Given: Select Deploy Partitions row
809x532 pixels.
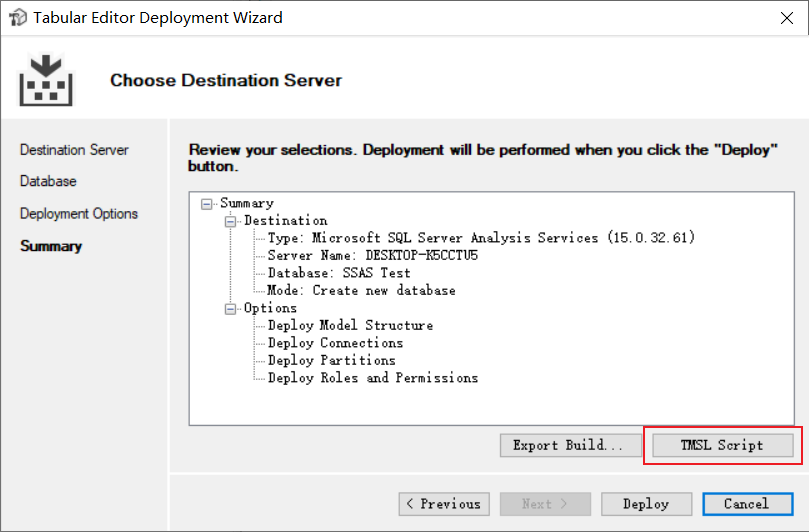Looking at the screenshot, I should 332,361.
